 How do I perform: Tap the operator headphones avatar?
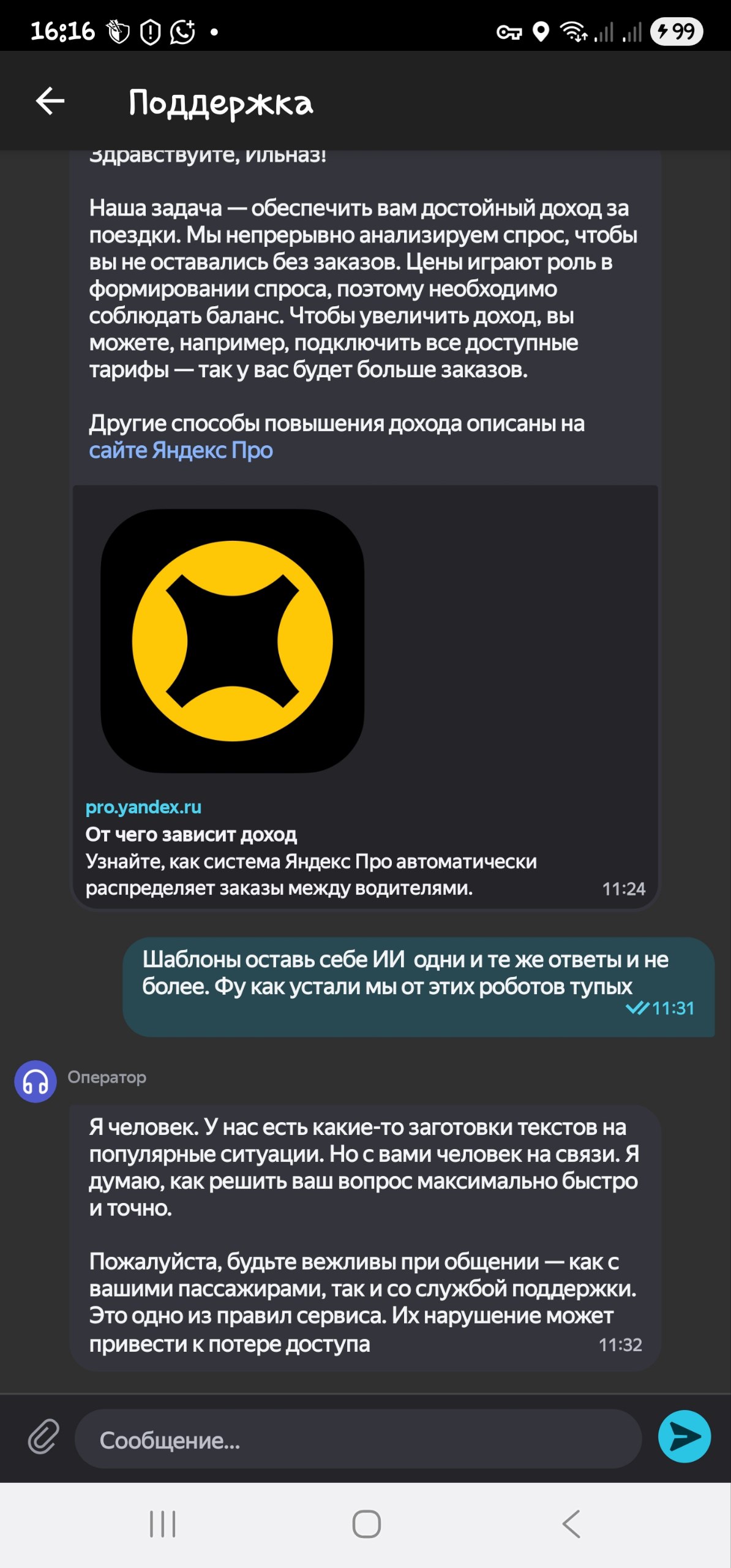[x=36, y=1082]
